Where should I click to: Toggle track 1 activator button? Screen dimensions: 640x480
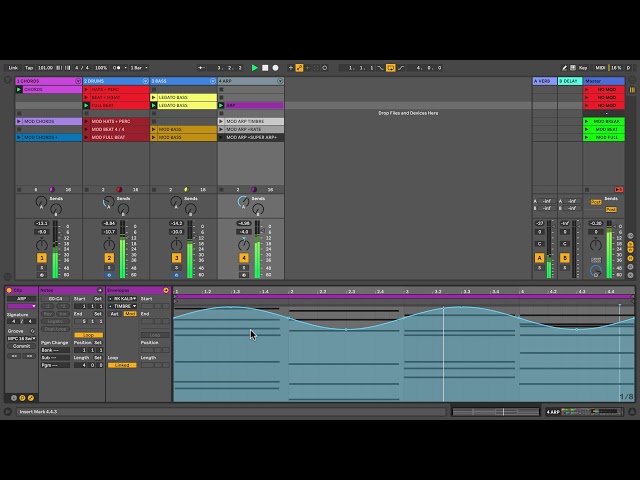click(42, 258)
